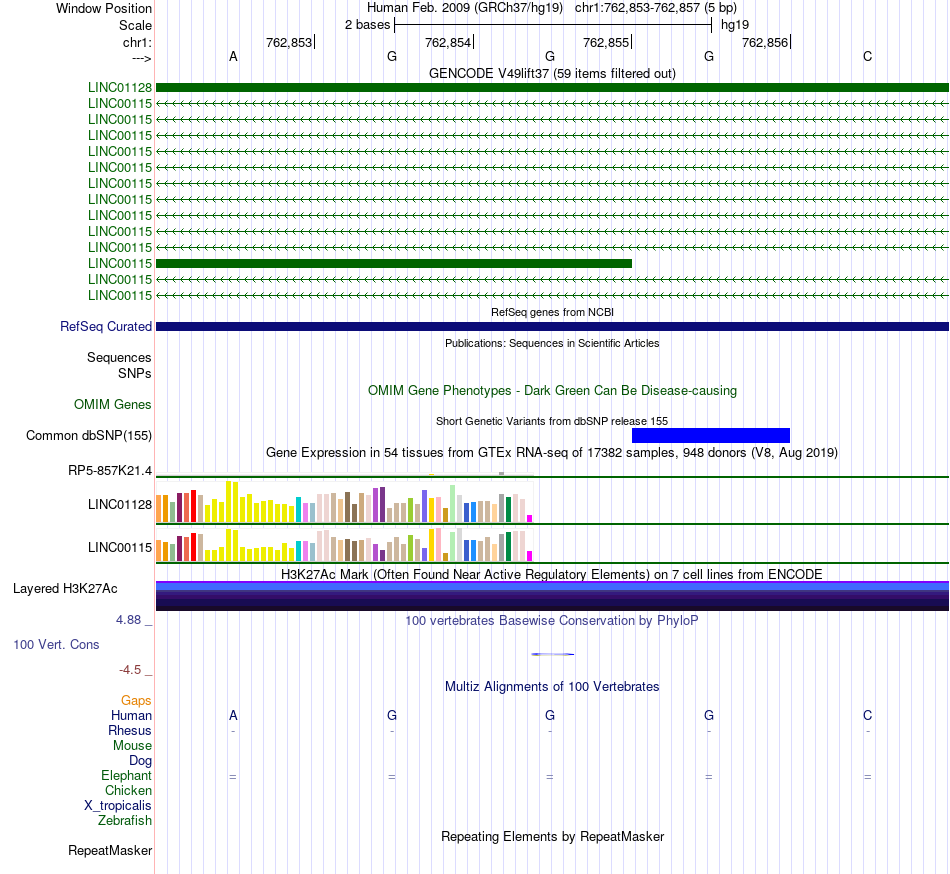The image size is (950, 874).
Task: Click the 762,854 ruler position
Action: pyautogui.click(x=448, y=42)
